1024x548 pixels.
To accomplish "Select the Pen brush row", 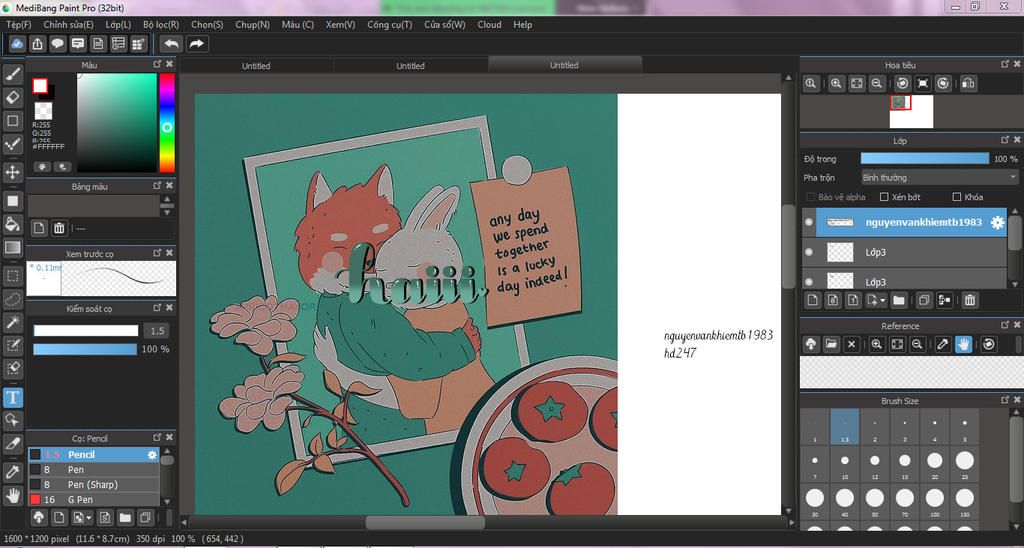I will [x=93, y=469].
